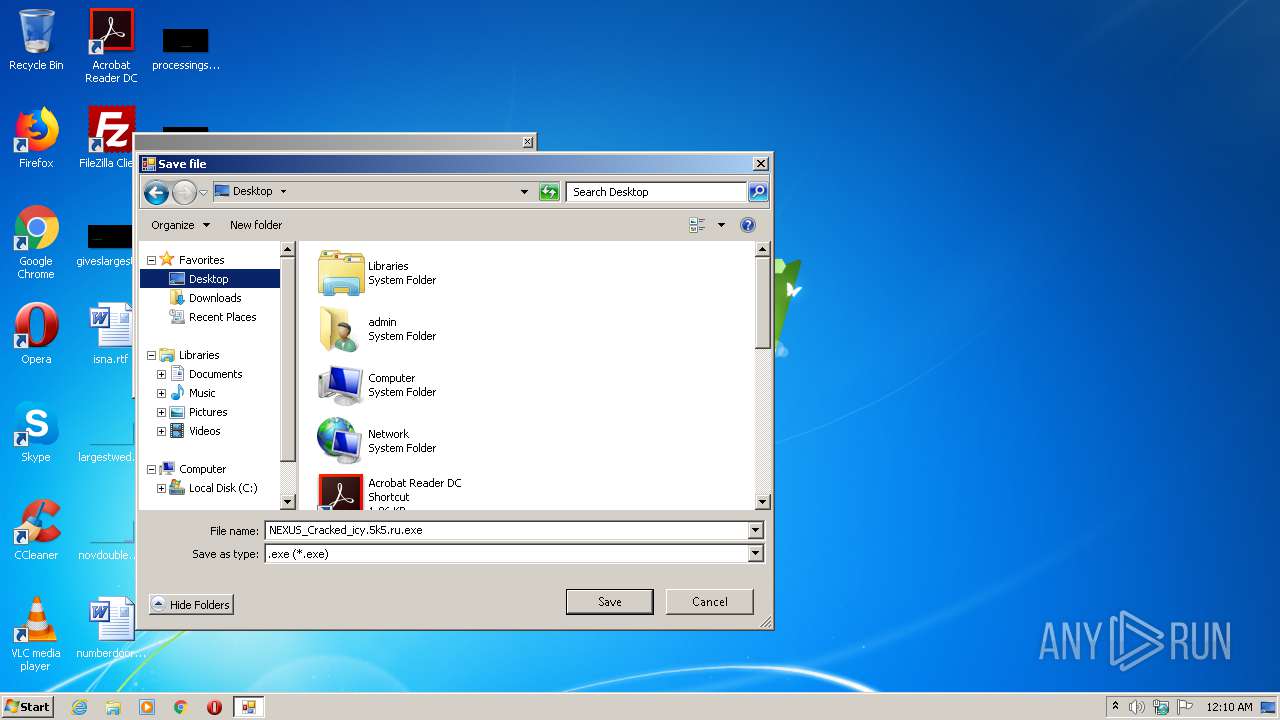Close the Save file dialog
The height and width of the screenshot is (720, 1280).
[761, 163]
